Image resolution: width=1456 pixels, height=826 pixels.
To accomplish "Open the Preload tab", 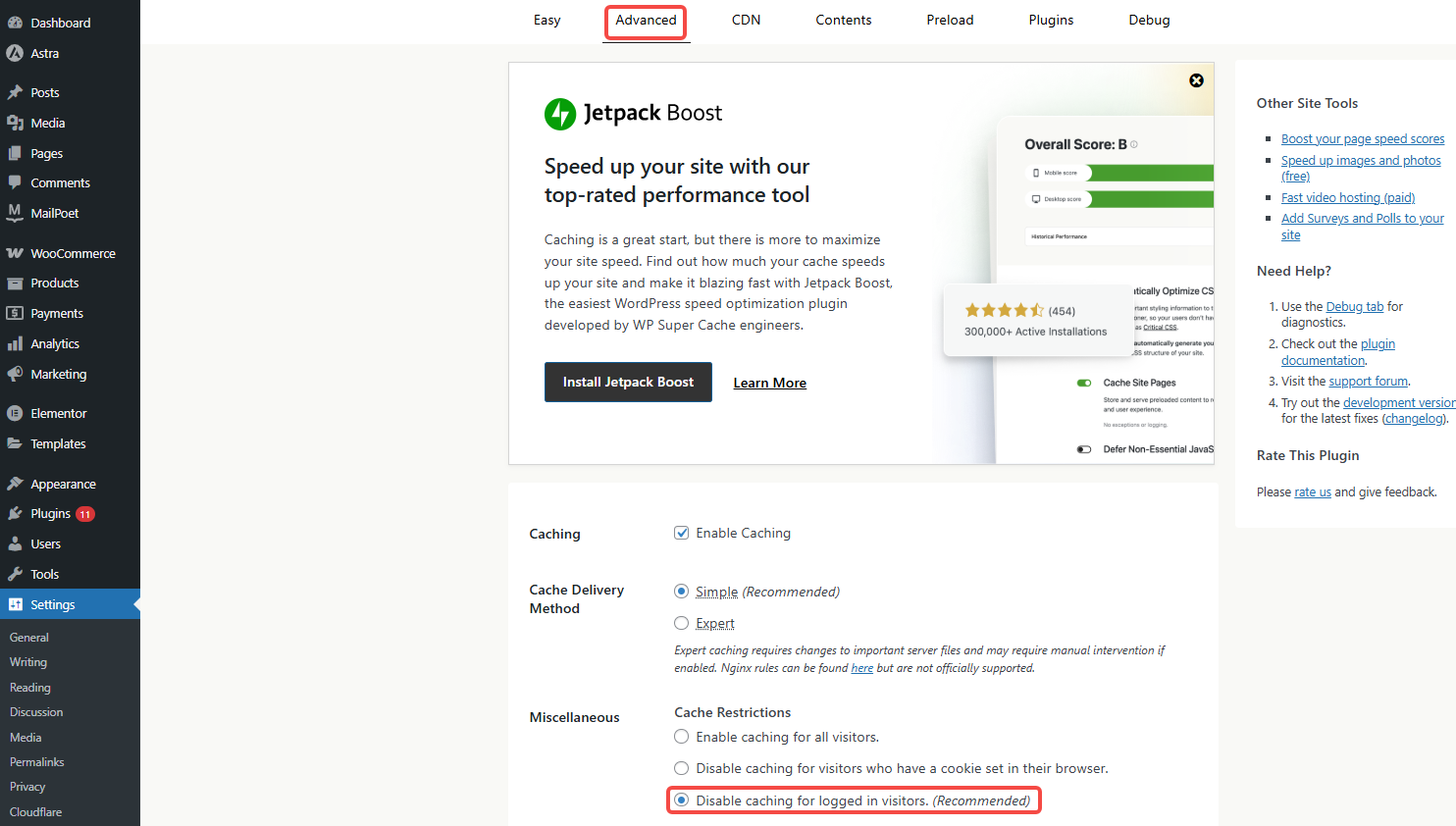I will pyautogui.click(x=950, y=21).
